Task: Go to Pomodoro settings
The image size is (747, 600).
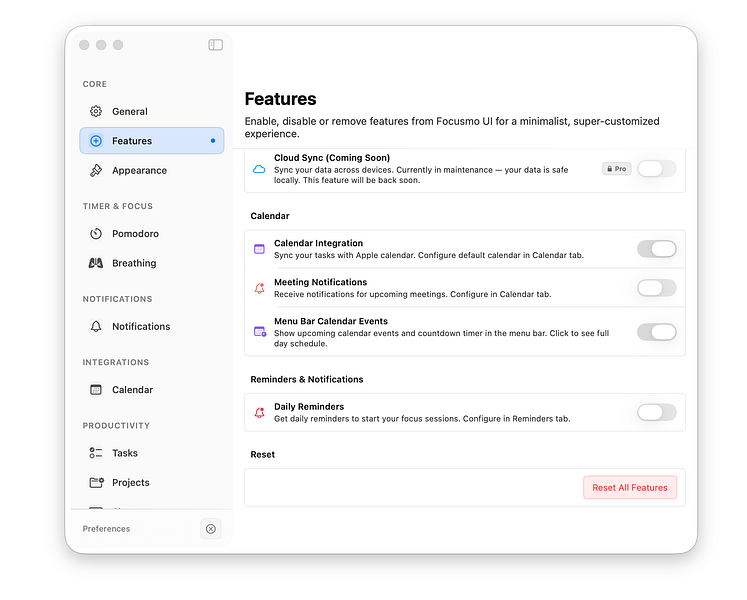Action: tap(151, 234)
